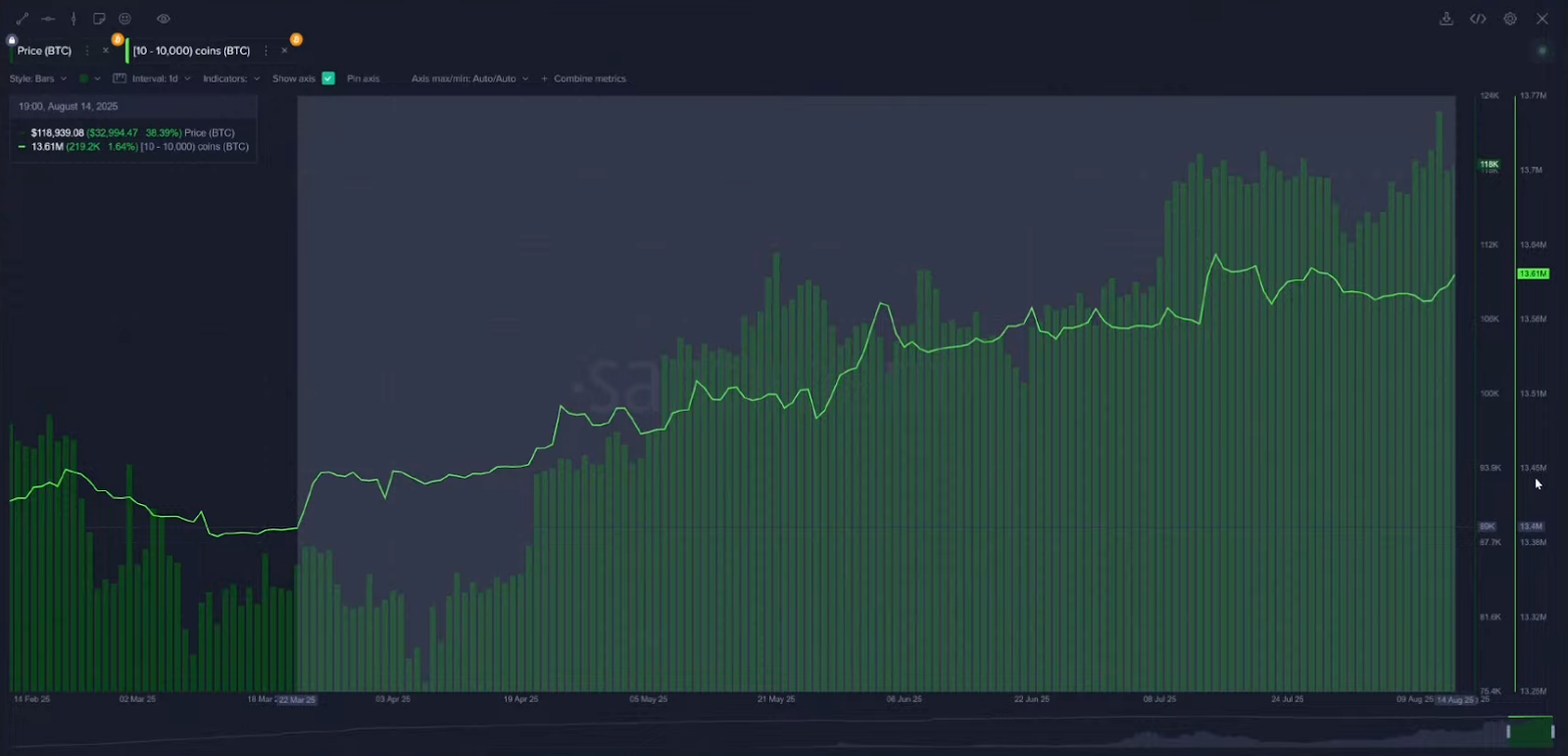Open Axis max/min Auto/Auto dropdown

point(469,78)
